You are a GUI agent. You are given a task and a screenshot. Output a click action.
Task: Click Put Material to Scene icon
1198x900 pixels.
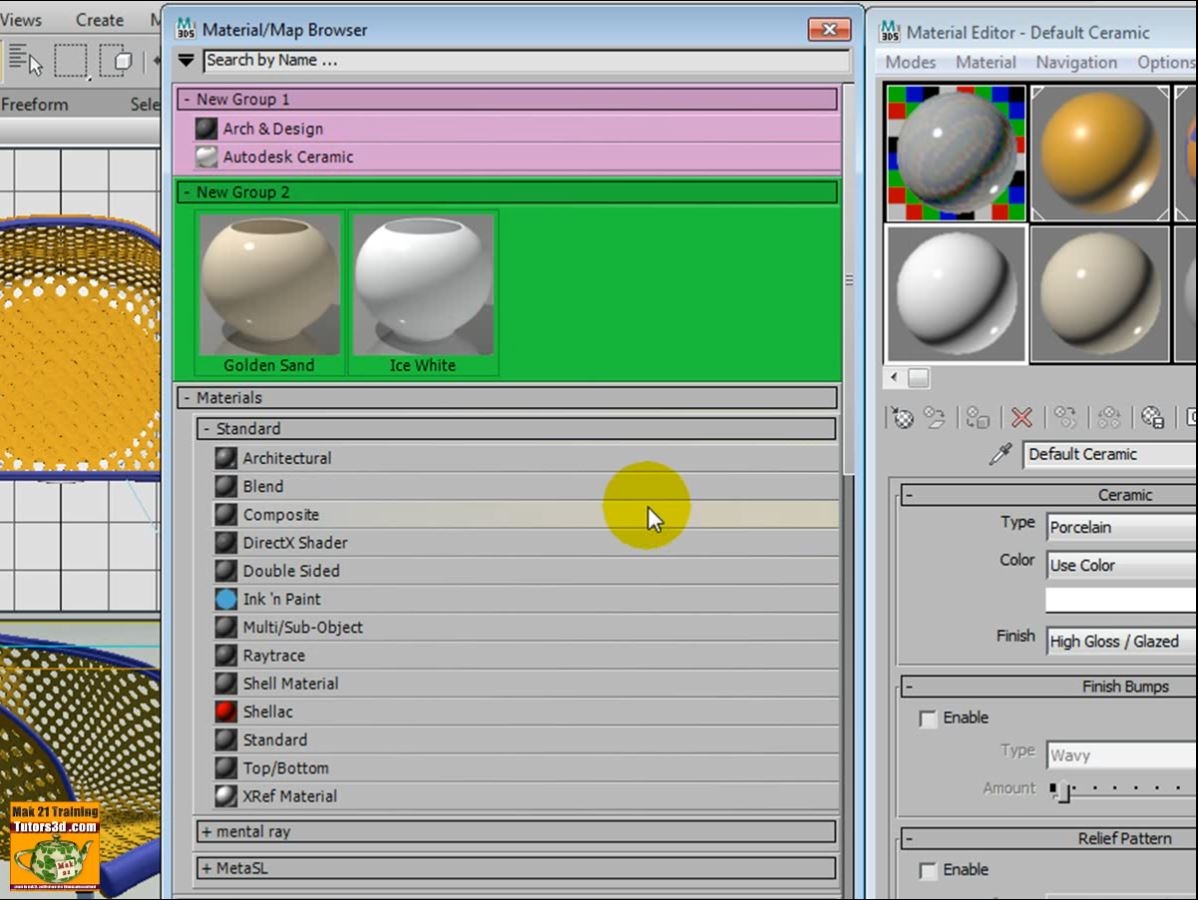[934, 418]
